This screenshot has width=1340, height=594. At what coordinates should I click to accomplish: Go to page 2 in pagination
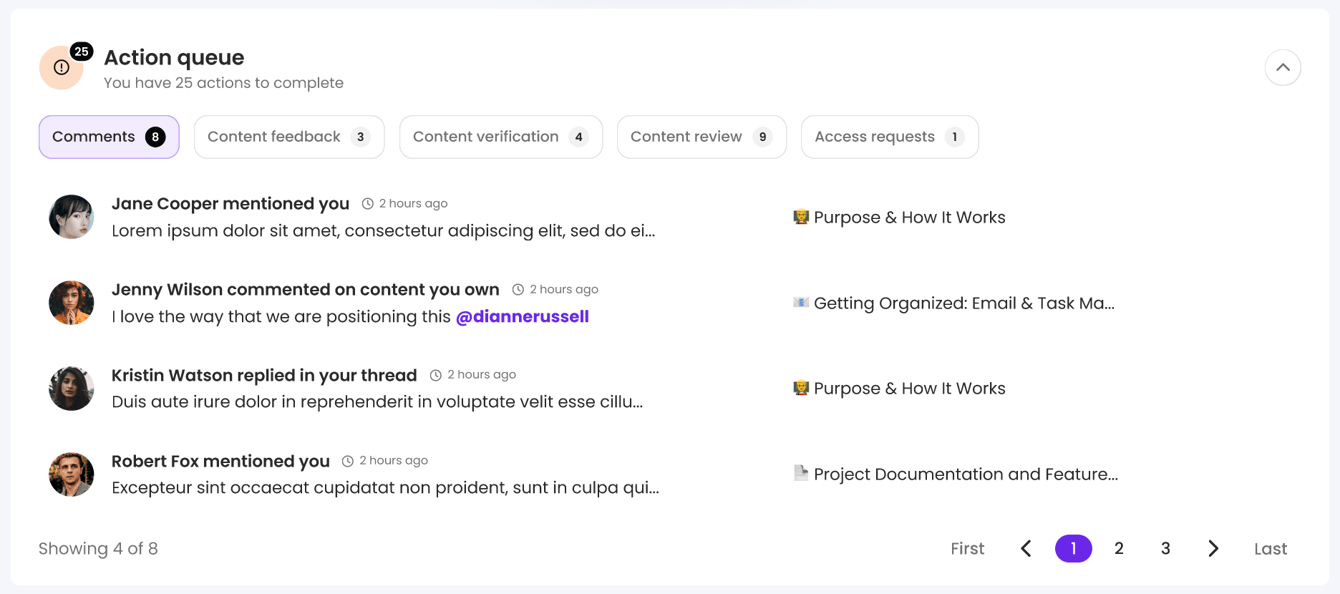click(1119, 548)
